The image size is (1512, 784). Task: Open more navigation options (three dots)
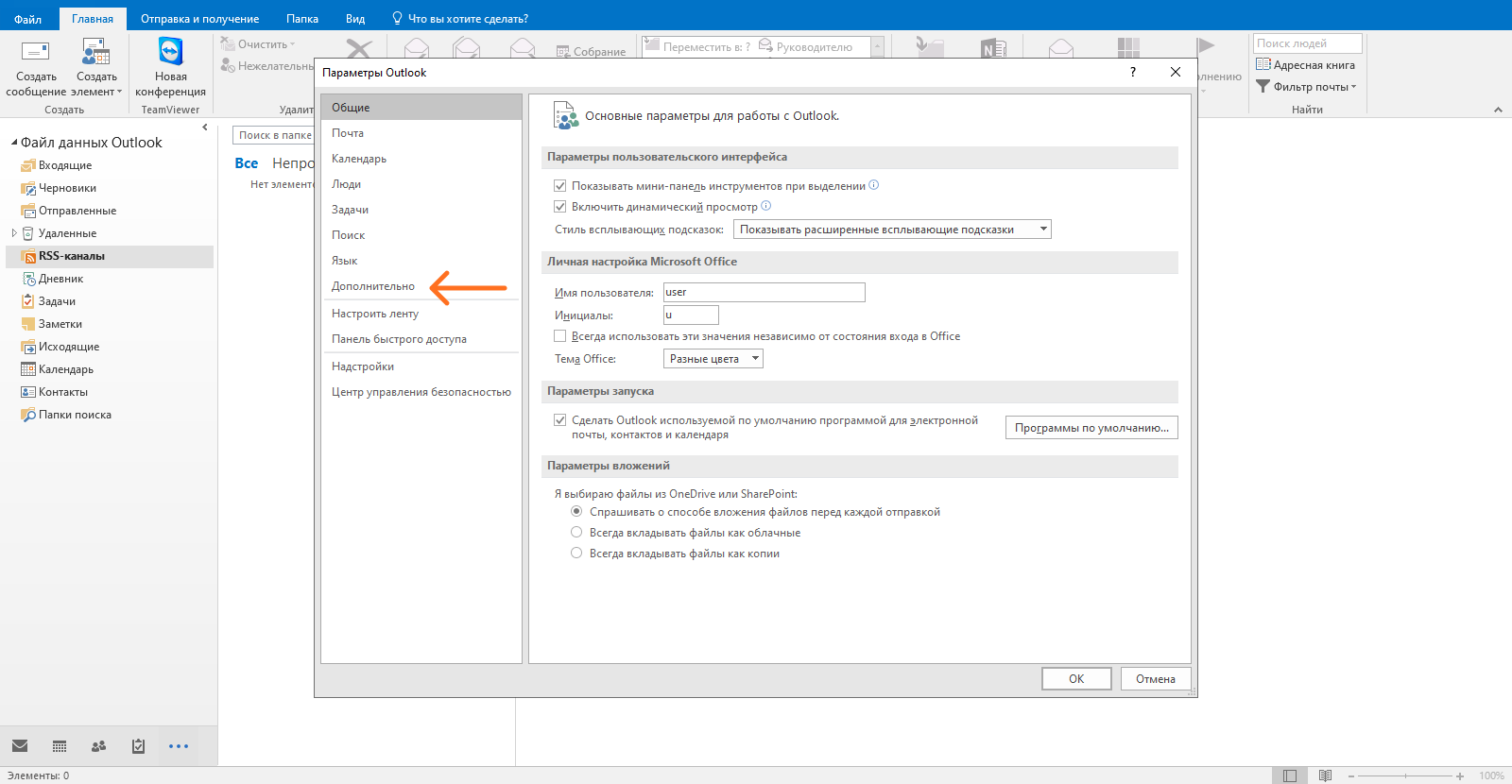[x=179, y=746]
